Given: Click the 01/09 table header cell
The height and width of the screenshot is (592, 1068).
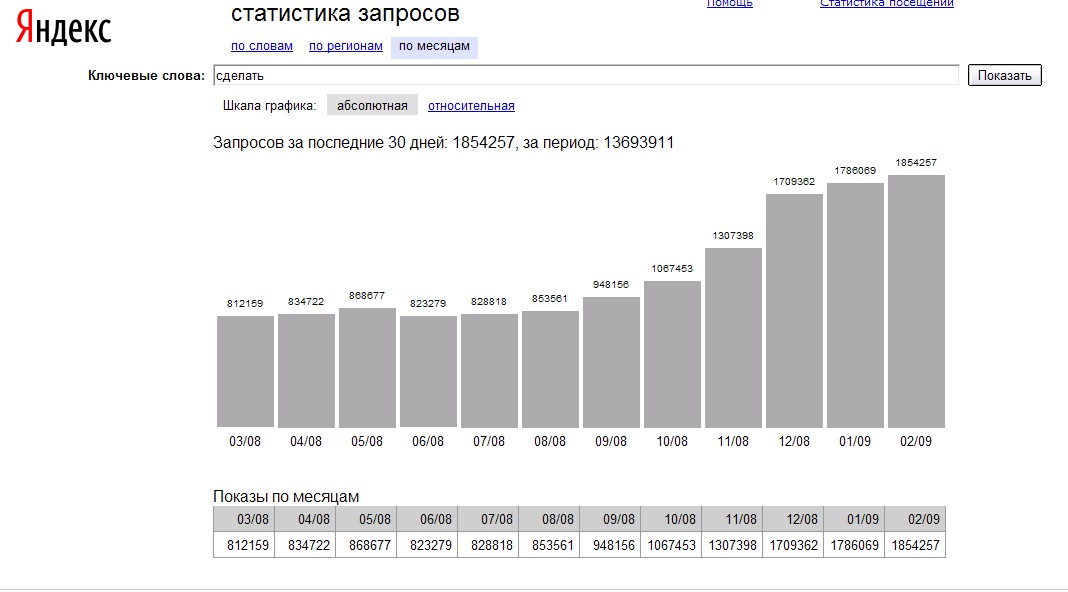Looking at the screenshot, I should coord(854,519).
